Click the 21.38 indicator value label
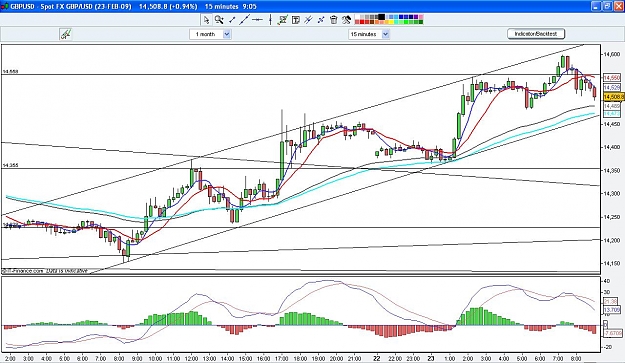625x363 pixels. (611, 302)
